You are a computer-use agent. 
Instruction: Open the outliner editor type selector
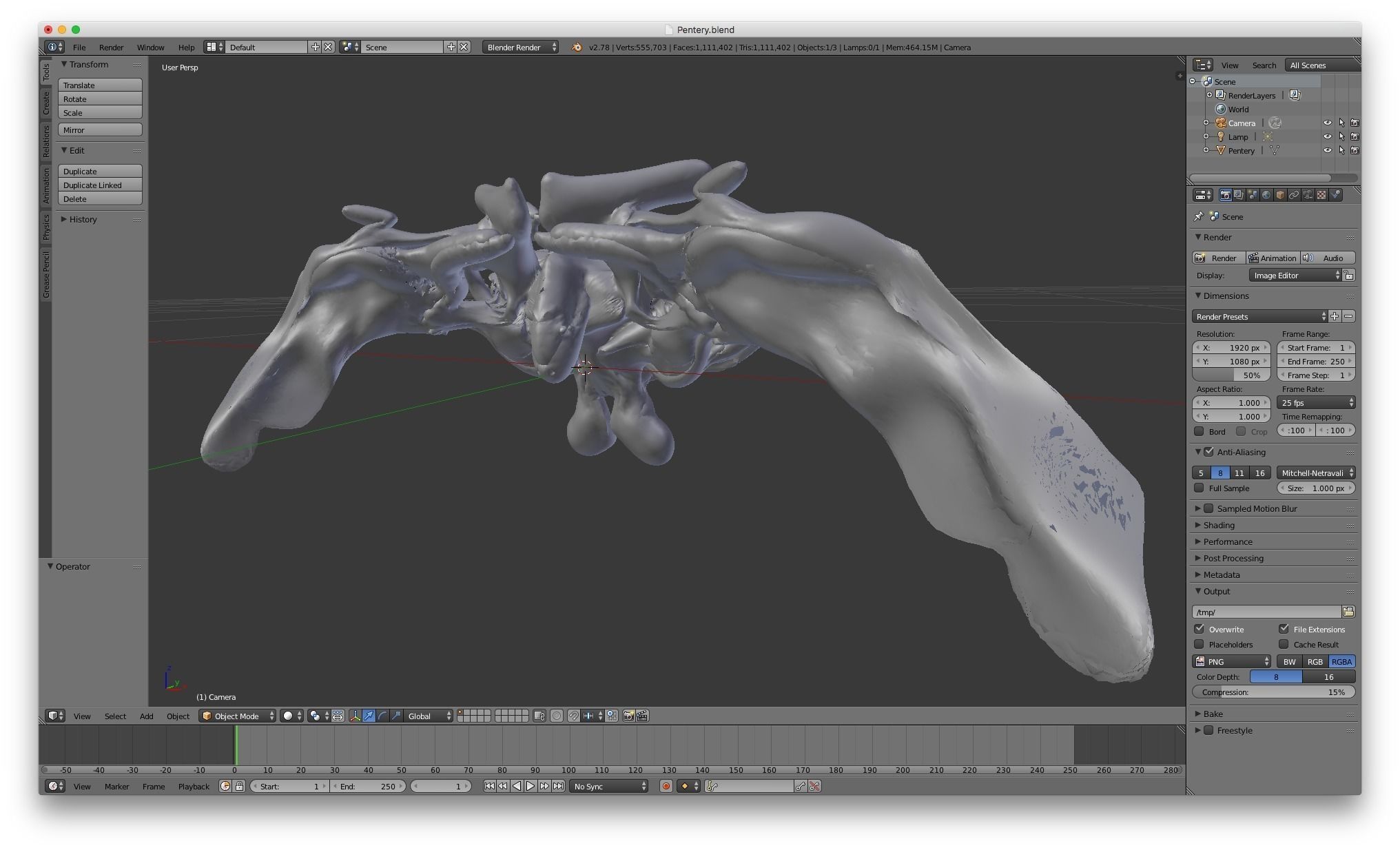[x=1203, y=65]
